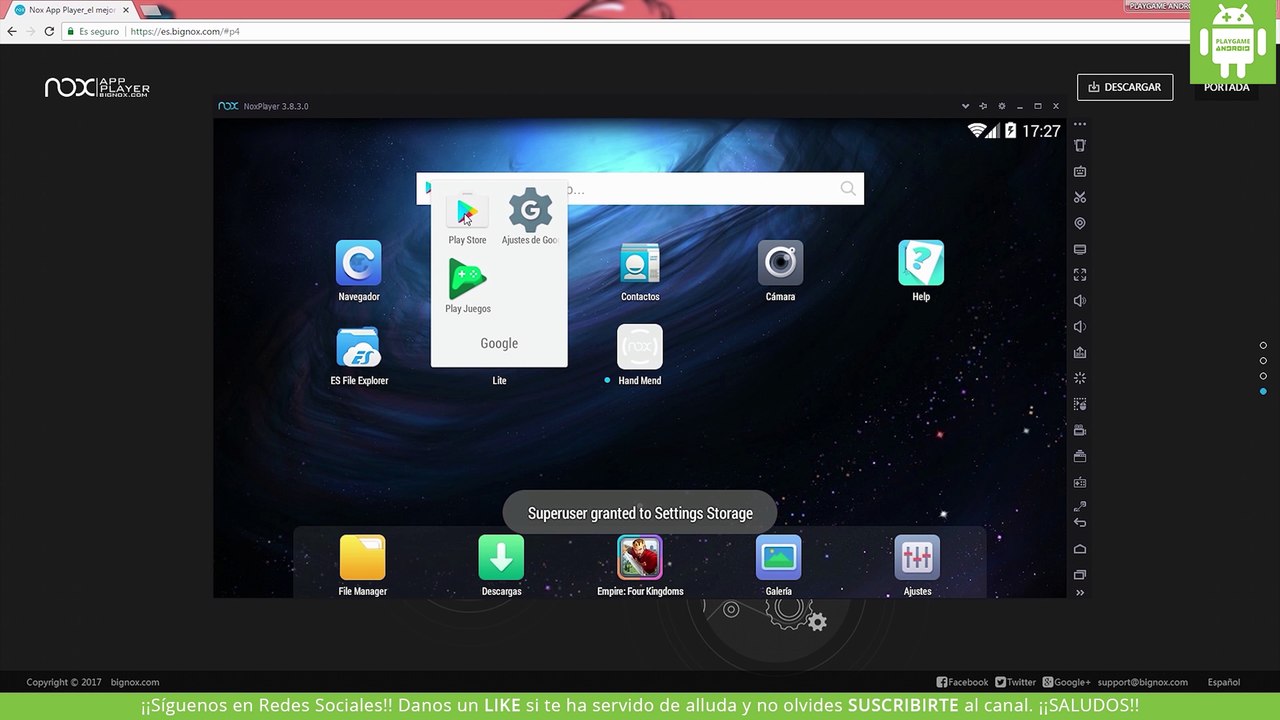Click the browser address bar URL

coord(185,31)
